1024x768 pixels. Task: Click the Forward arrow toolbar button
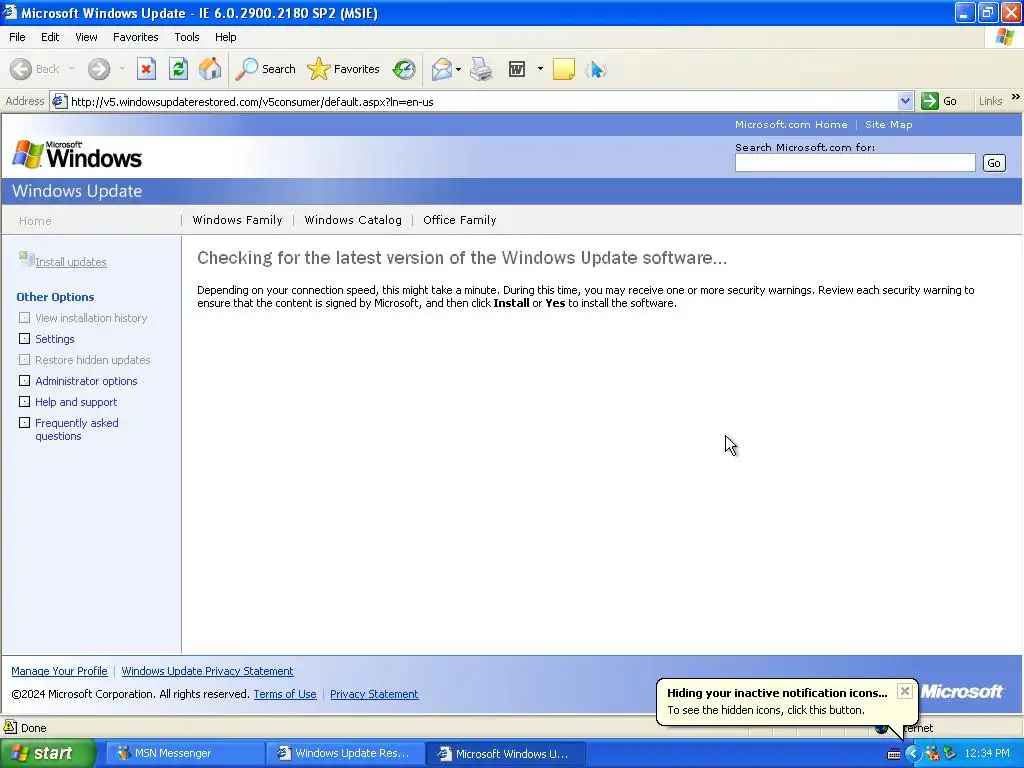[99, 69]
